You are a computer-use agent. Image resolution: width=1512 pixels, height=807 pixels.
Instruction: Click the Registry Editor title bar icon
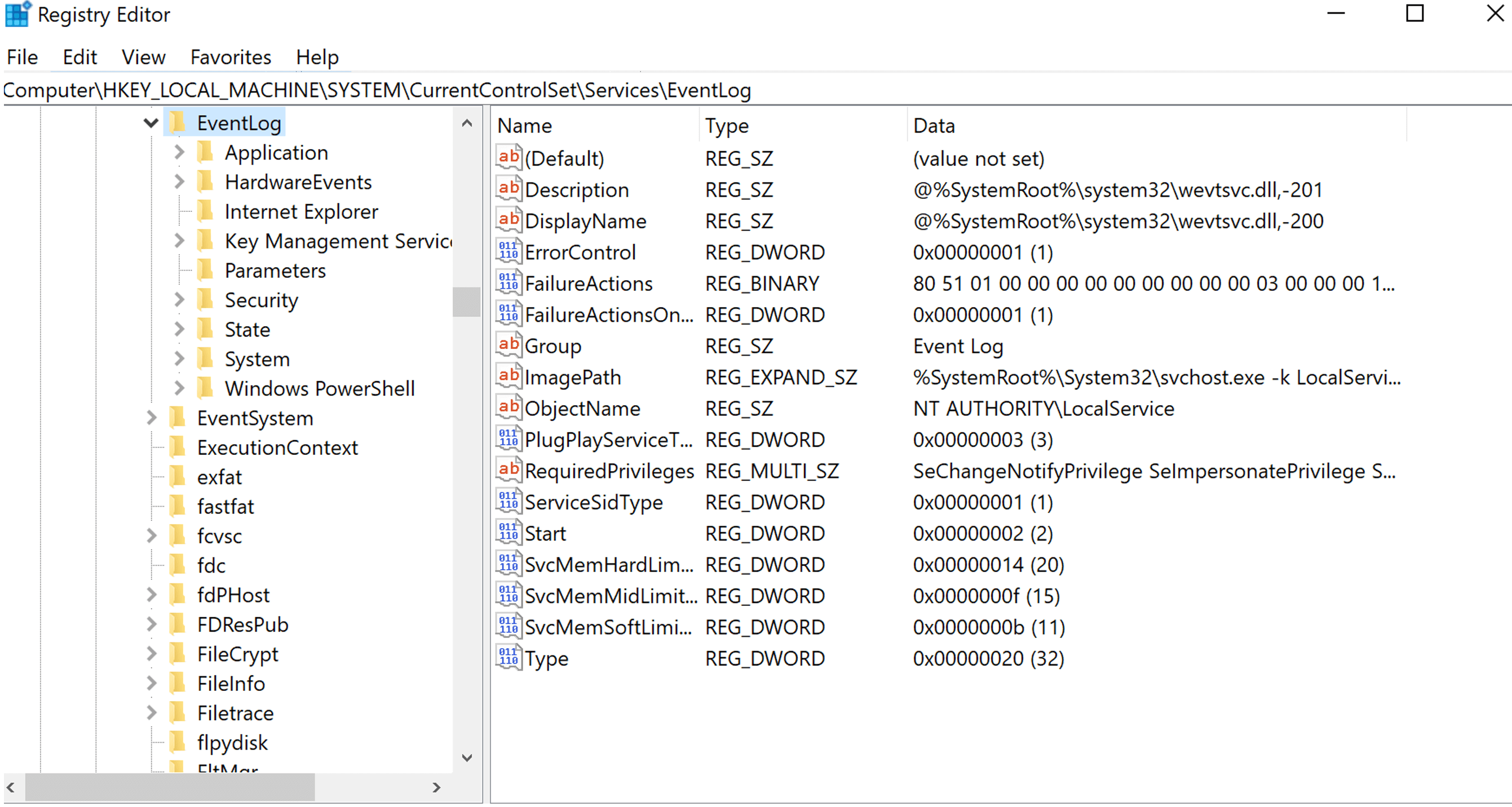(17, 14)
